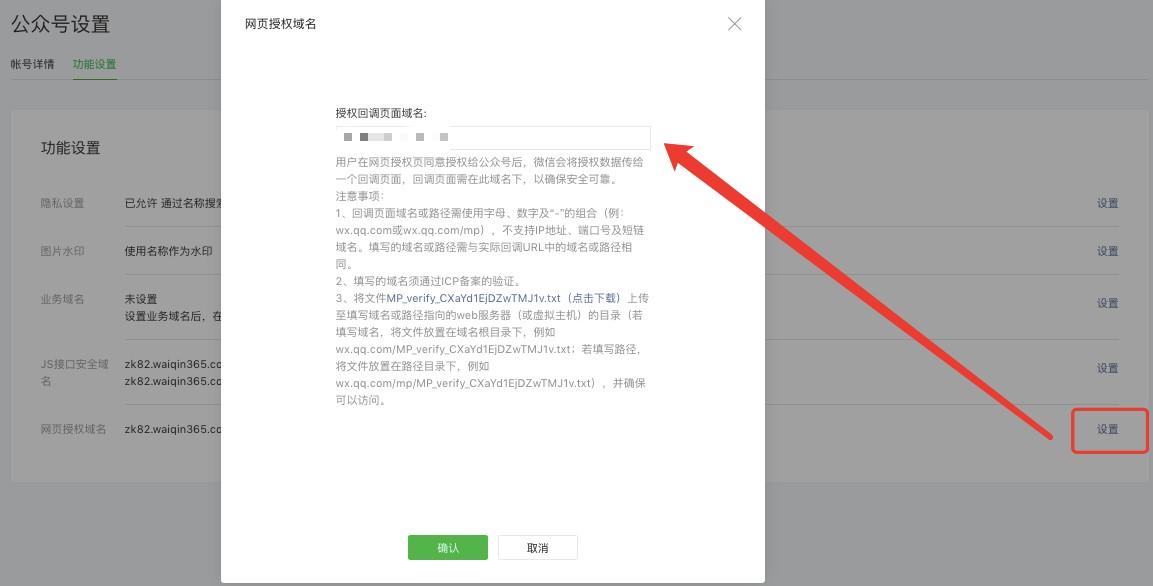Select the 功能设置 tab
Image resolution: width=1153 pixels, height=586 pixels.
tap(94, 64)
